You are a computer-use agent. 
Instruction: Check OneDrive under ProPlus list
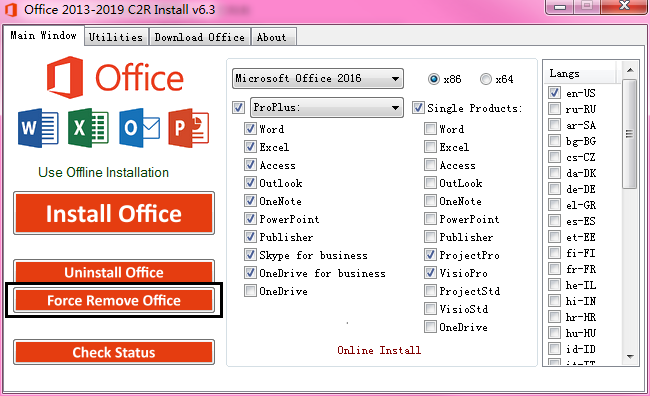pos(250,291)
